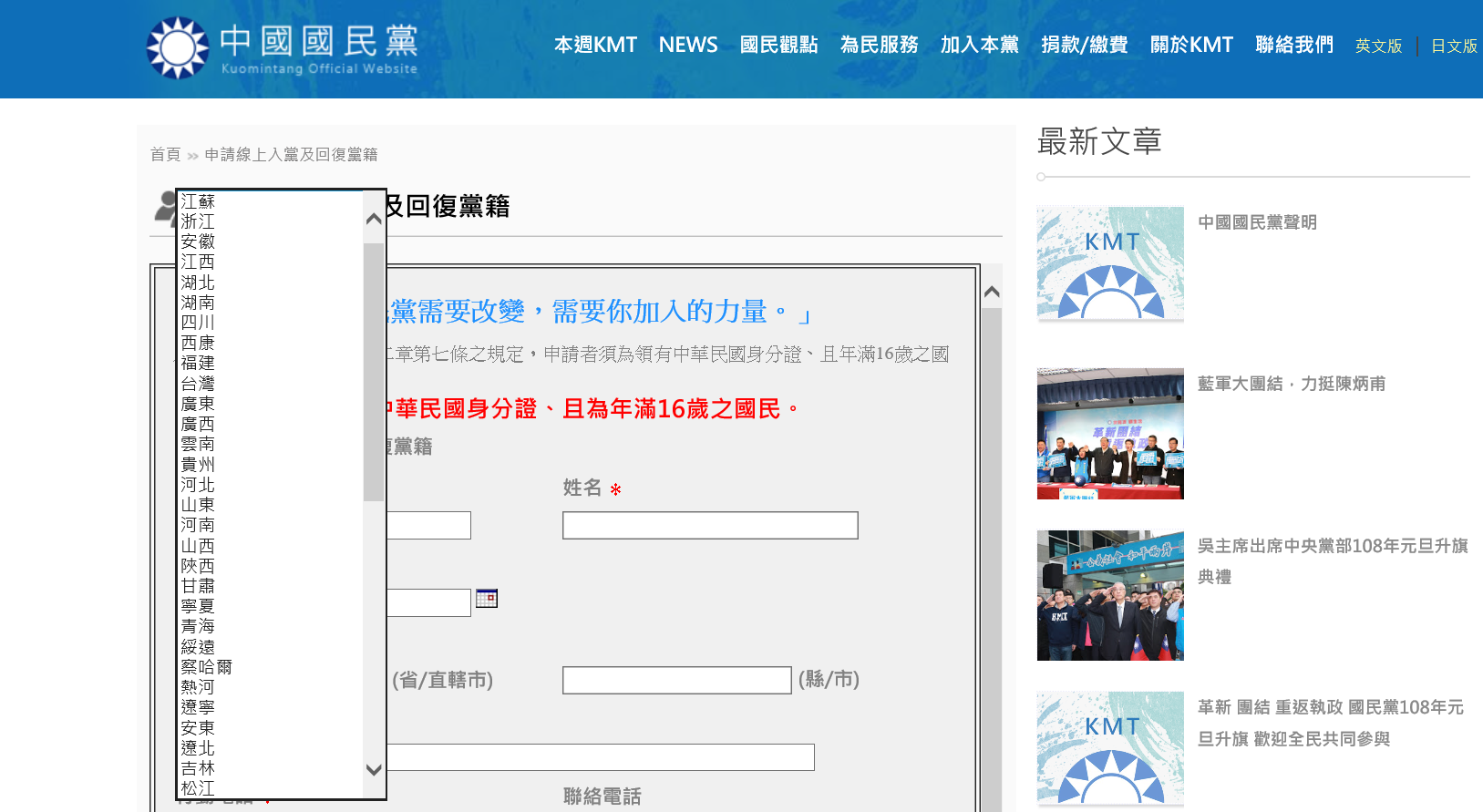Click the form panel scroll-up arrow
Viewport: 1483px width, 812px height.
click(x=992, y=293)
